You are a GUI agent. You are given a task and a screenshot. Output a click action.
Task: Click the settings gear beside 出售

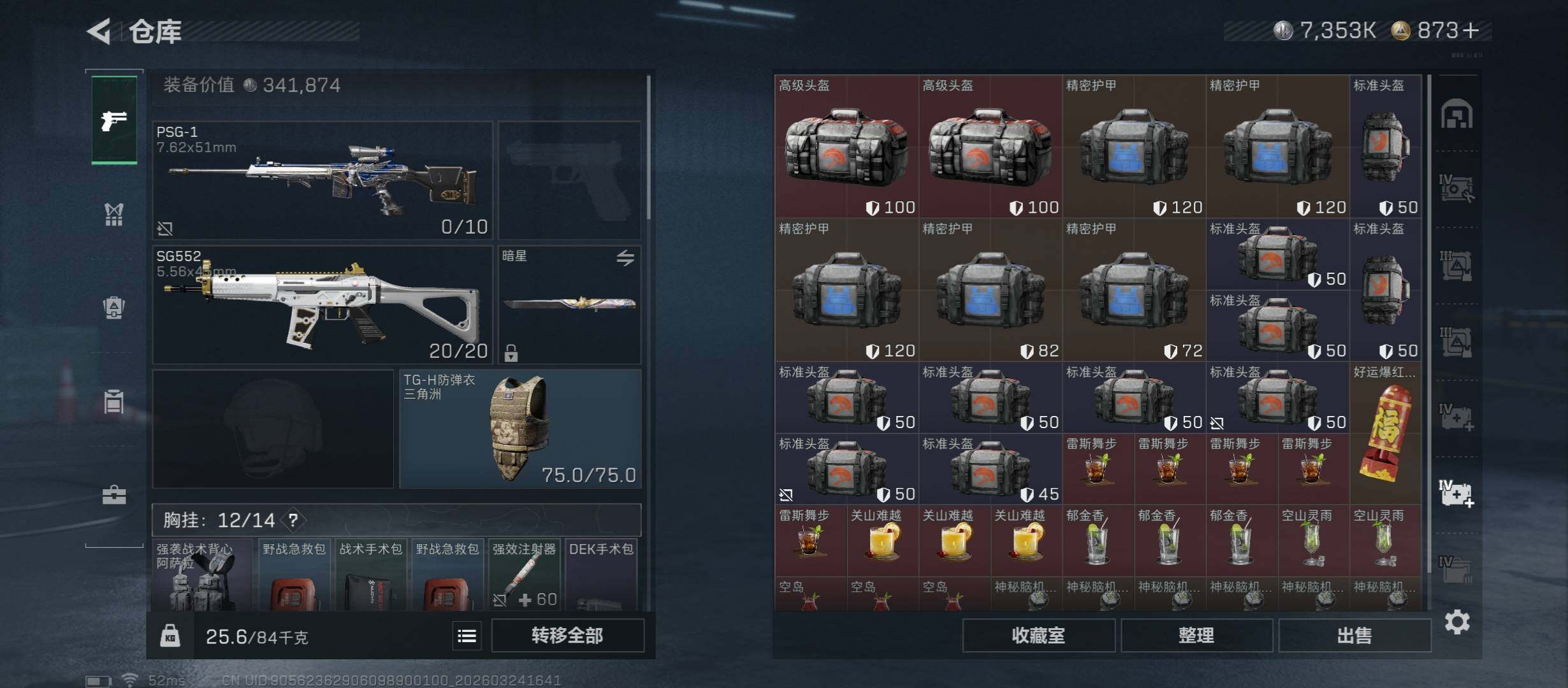tap(1457, 622)
